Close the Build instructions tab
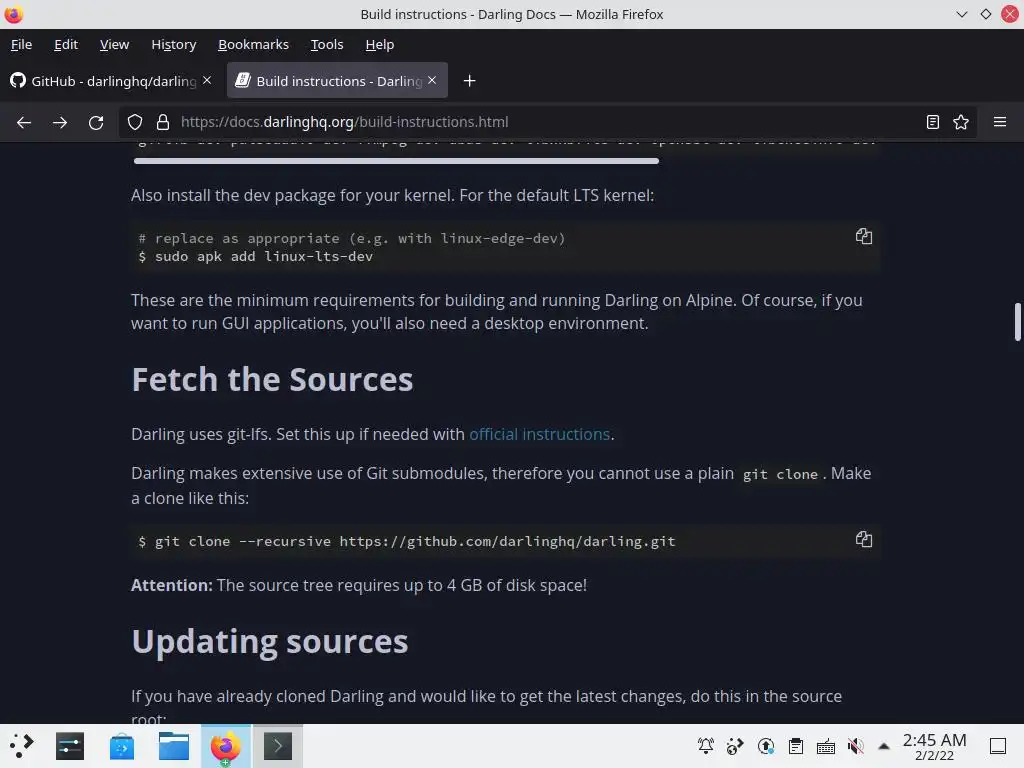The width and height of the screenshot is (1024, 768). coord(432,80)
